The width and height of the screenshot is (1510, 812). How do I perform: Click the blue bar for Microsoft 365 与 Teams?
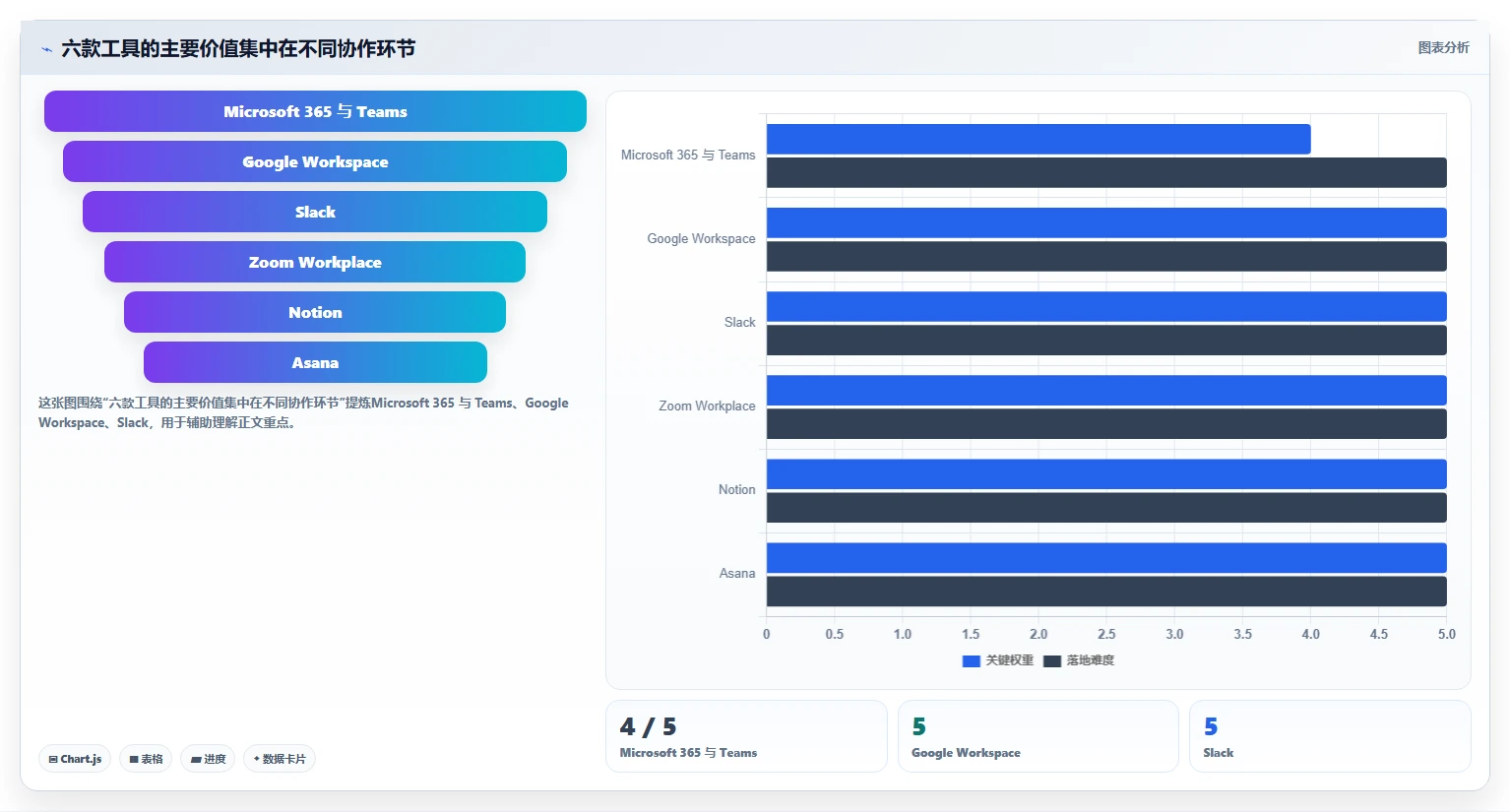click(x=1038, y=139)
